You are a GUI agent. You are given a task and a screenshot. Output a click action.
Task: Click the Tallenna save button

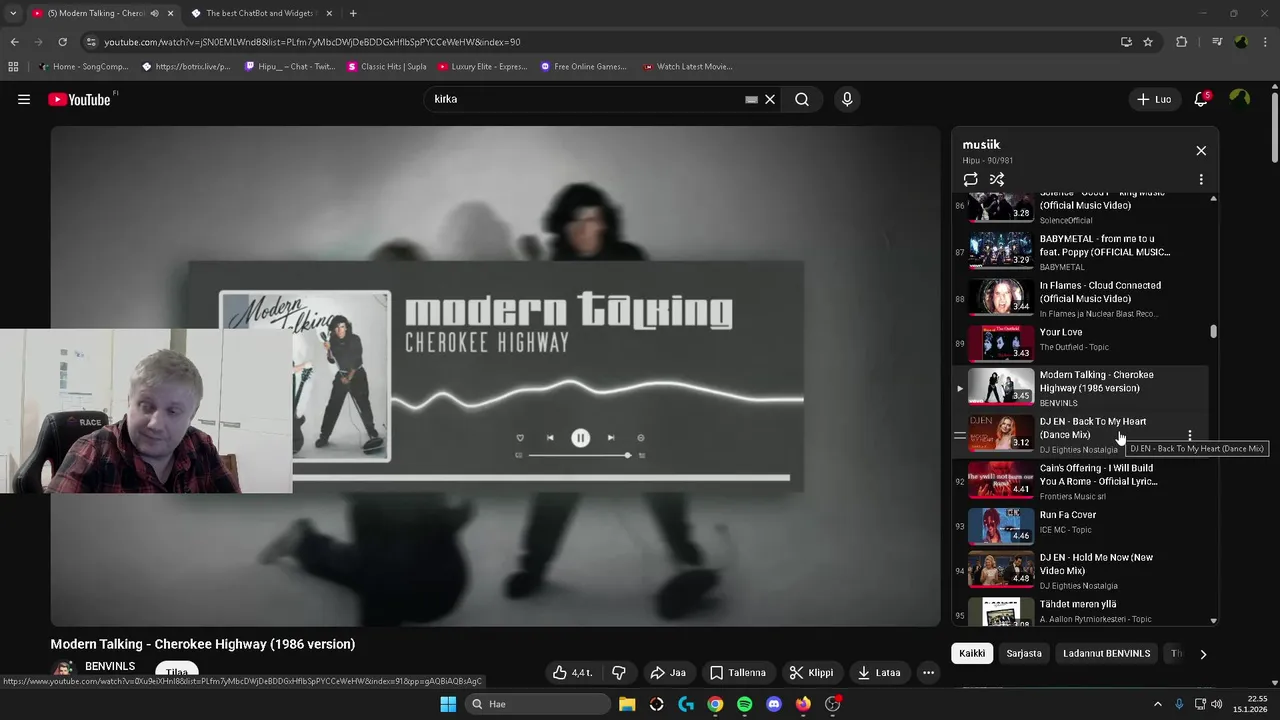[x=738, y=673]
